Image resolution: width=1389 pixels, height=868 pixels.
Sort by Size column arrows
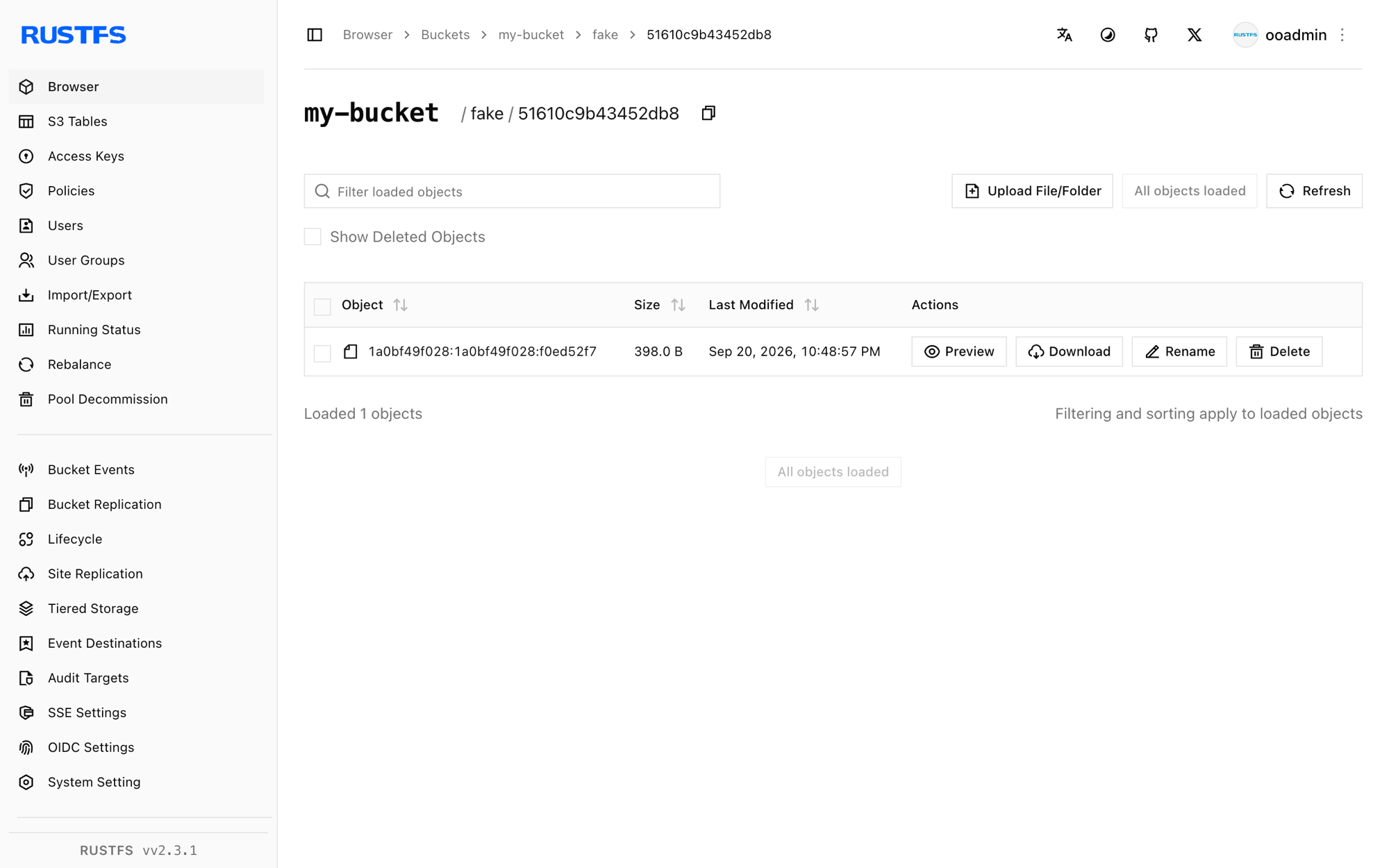pos(678,305)
